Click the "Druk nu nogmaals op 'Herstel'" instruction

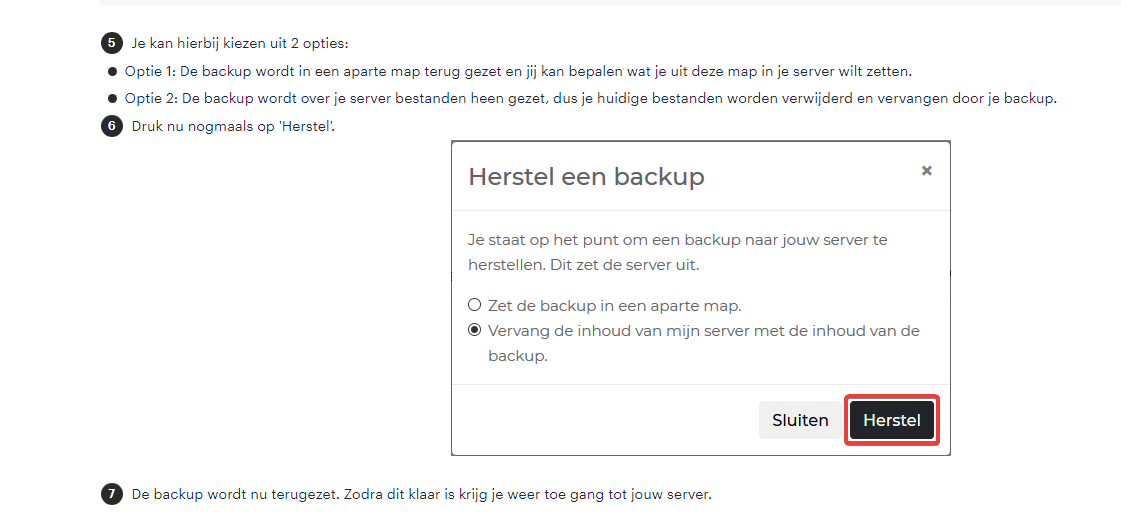[x=233, y=127]
